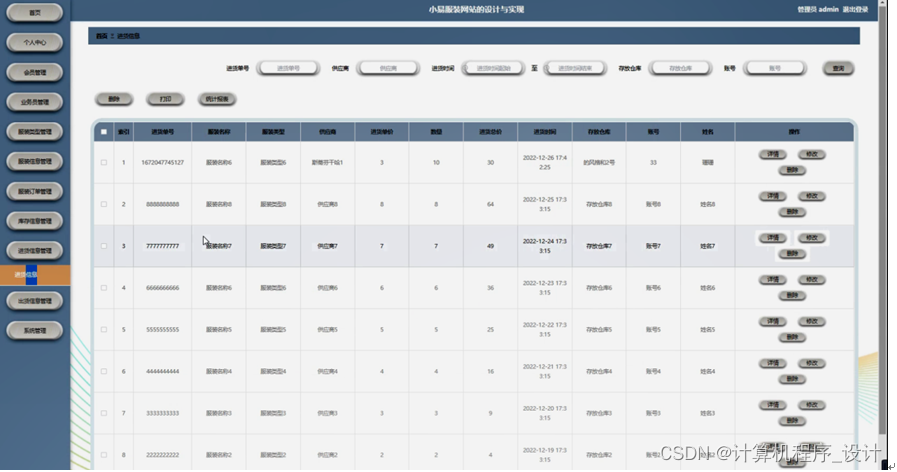The width and height of the screenshot is (897, 472).
Task: Click 删除 in row 5 actions
Action: [x=792, y=338]
